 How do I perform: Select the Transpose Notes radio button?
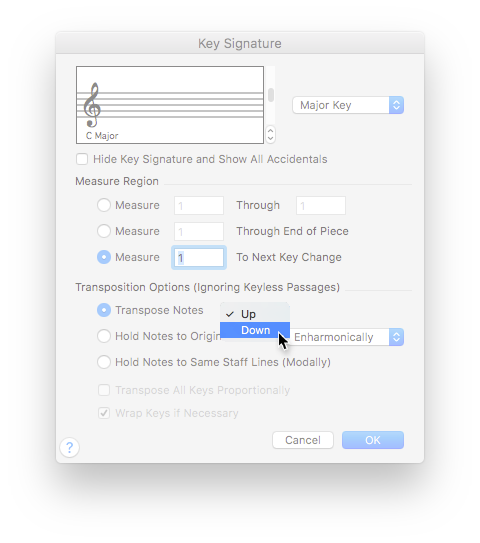(104, 310)
